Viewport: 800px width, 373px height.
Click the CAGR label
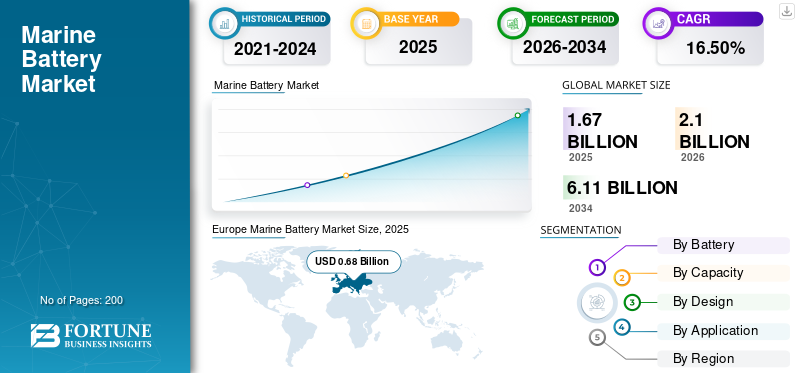tap(693, 19)
